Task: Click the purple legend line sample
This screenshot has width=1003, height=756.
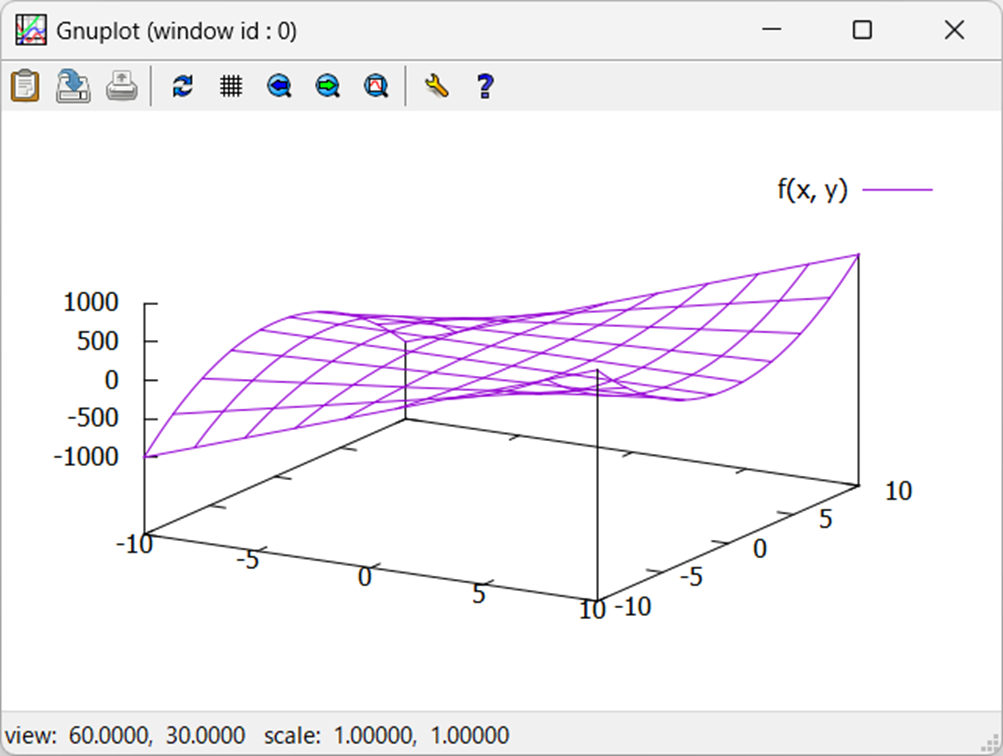Action: (899, 188)
